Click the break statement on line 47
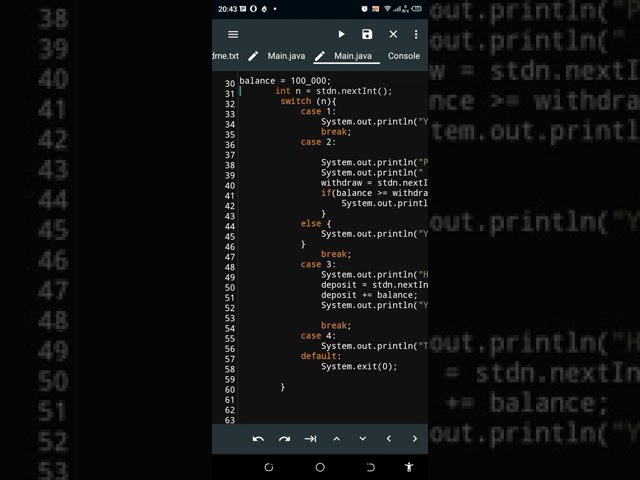640x480 pixels. [336, 254]
